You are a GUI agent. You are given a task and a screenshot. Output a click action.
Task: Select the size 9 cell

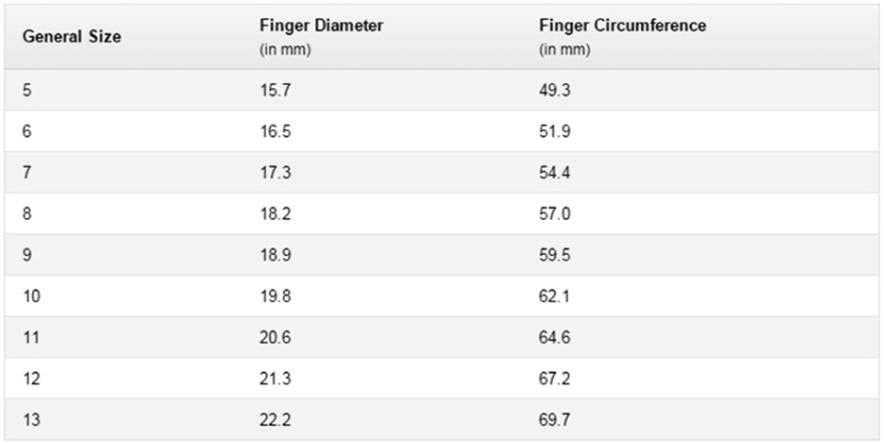[27, 254]
